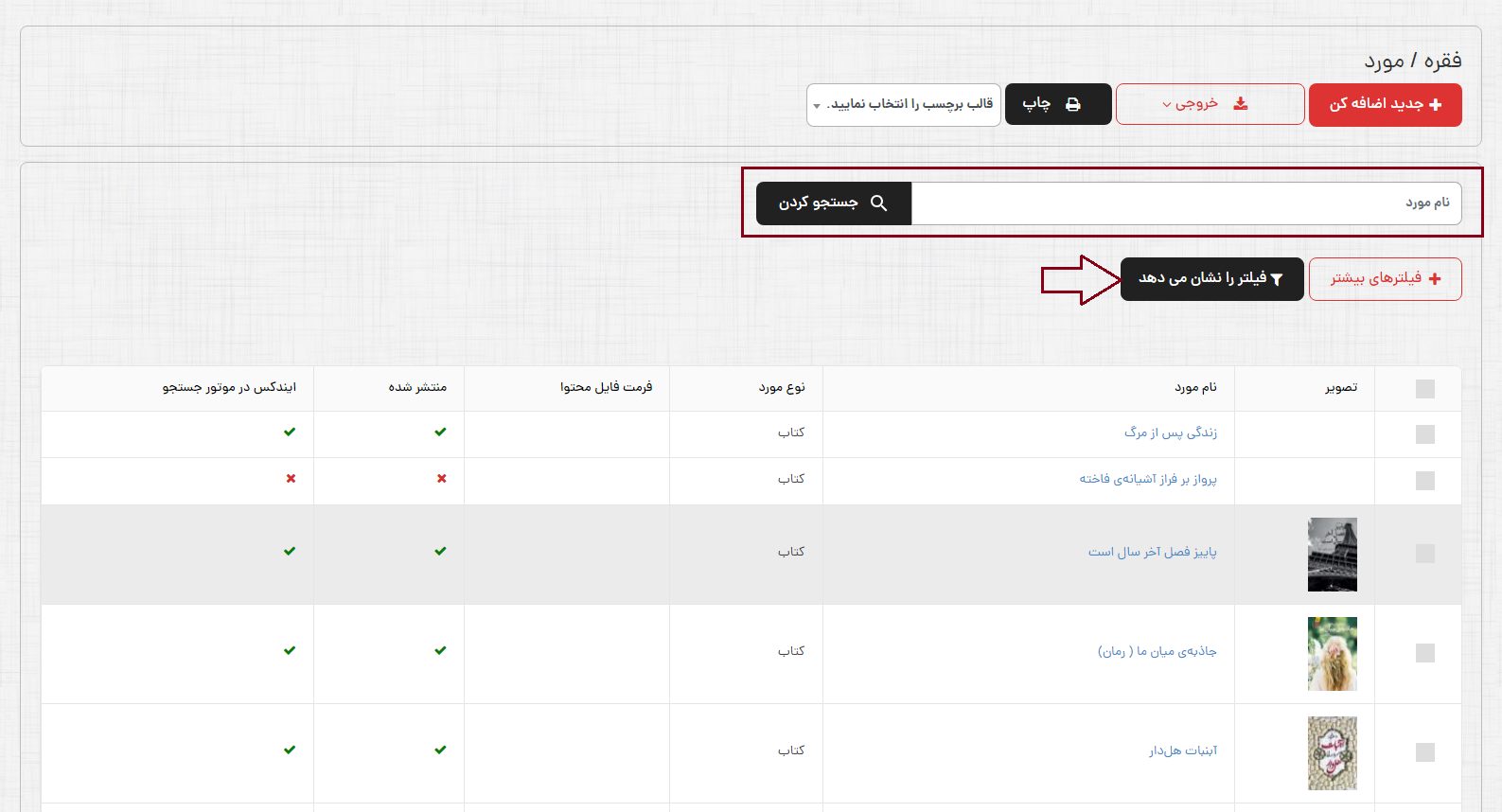Viewport: 1502px width, 812px height.
Task: Open the 'قالب برچسب را انتخاب نمایید' dropdown
Action: (904, 104)
